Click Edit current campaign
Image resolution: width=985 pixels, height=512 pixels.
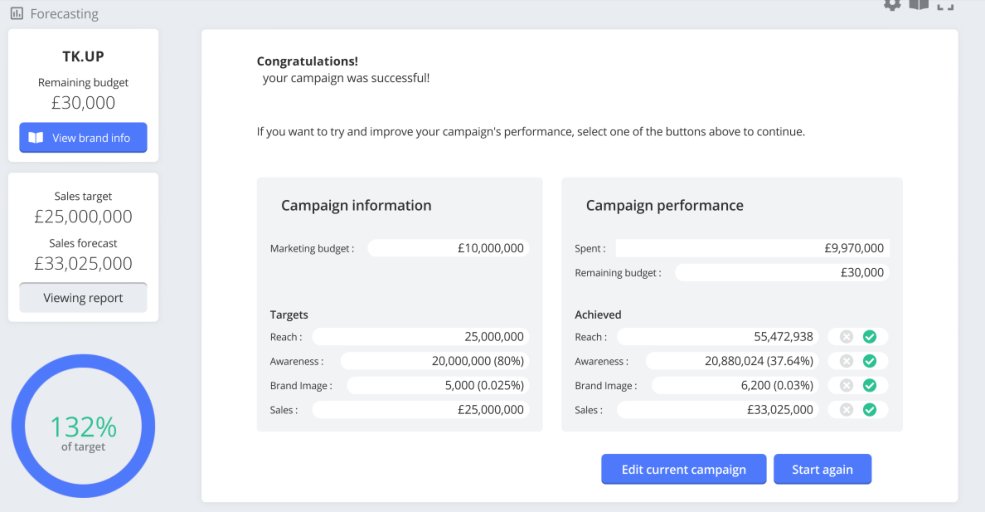tap(683, 469)
